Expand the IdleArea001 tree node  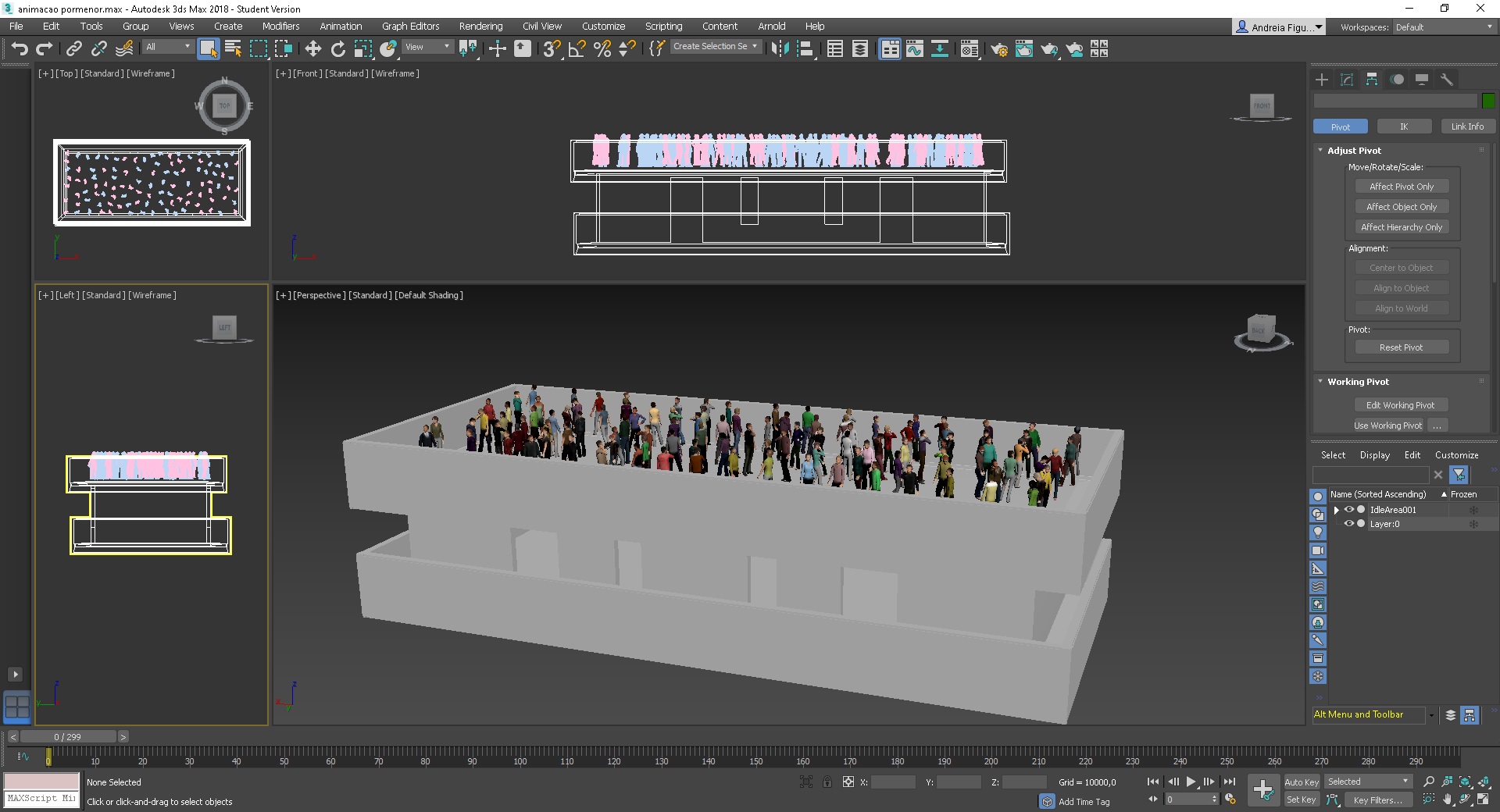(x=1336, y=510)
